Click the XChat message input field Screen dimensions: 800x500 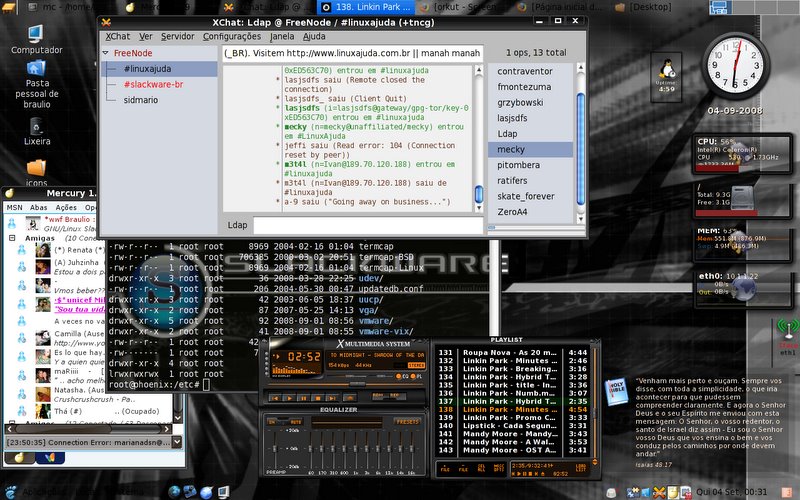[x=368, y=225]
